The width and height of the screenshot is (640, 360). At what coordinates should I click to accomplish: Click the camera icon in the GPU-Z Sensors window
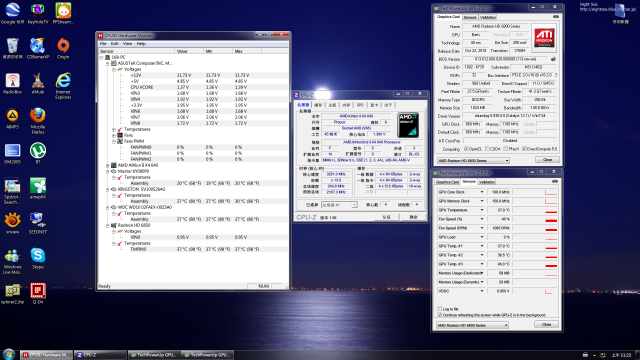point(555,182)
